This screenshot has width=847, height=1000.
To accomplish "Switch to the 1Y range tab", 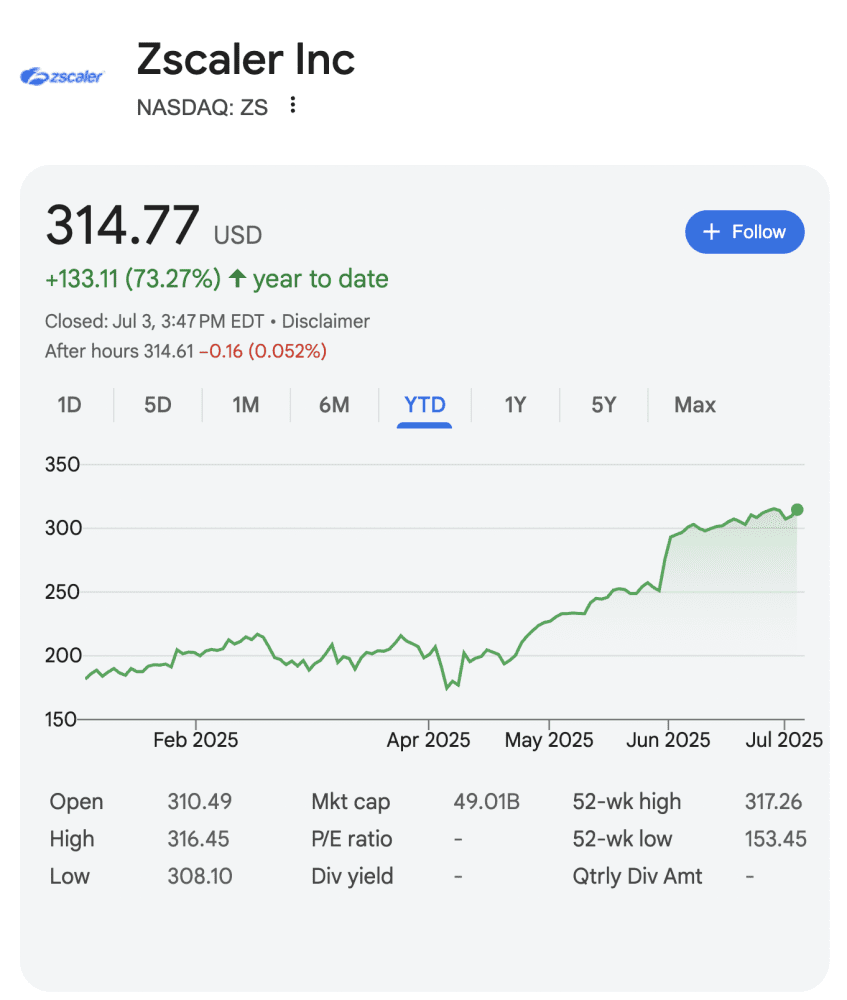I will tap(515, 405).
